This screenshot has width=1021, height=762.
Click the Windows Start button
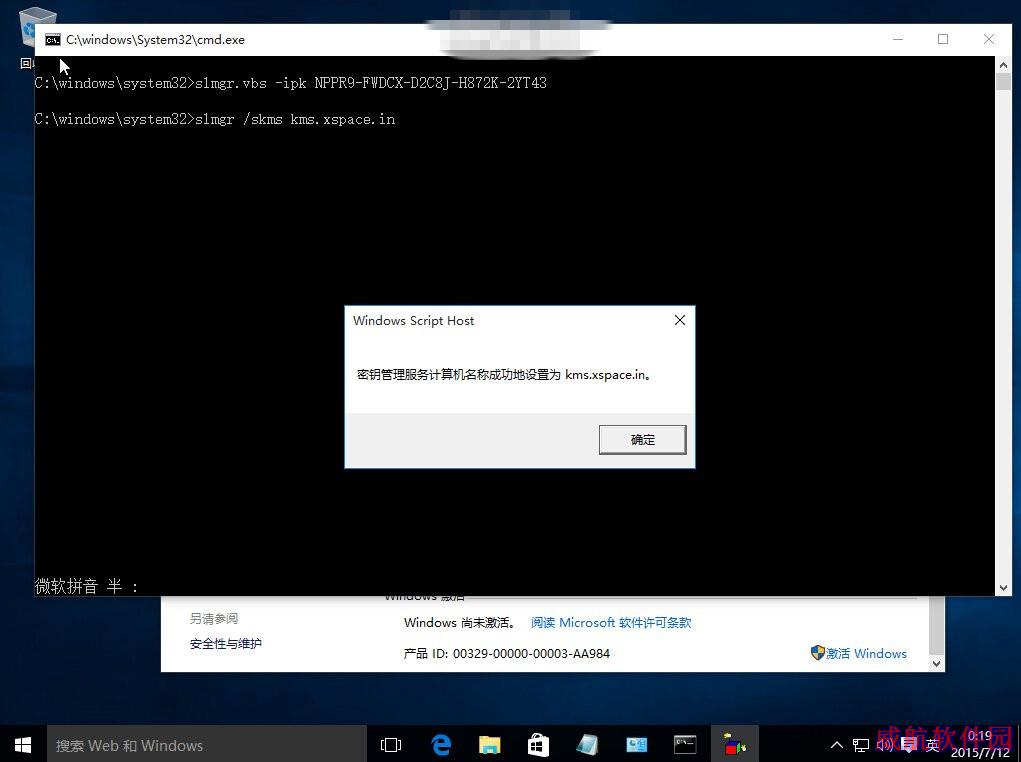click(23, 745)
